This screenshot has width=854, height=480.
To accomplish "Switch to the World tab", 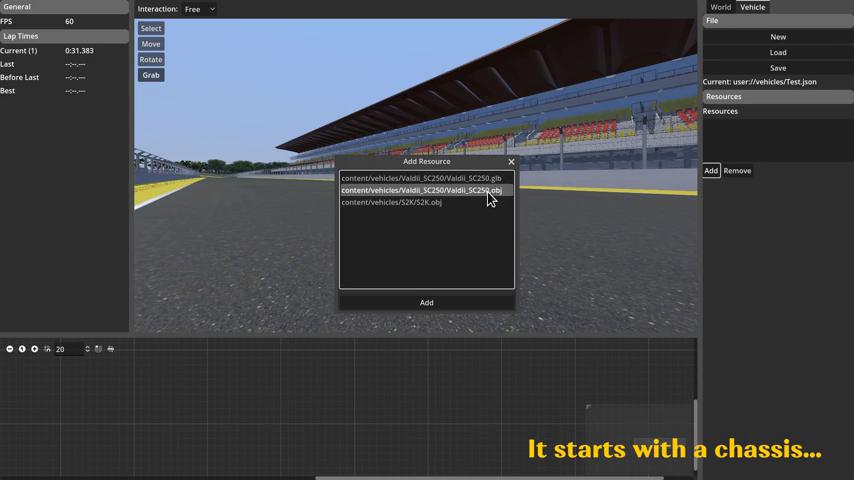I will click(x=720, y=7).
